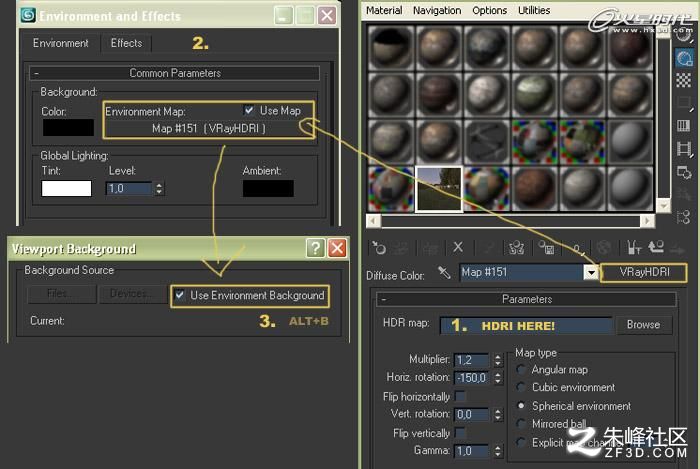Open the Navigation menu
This screenshot has width=700, height=469.
tap(437, 10)
